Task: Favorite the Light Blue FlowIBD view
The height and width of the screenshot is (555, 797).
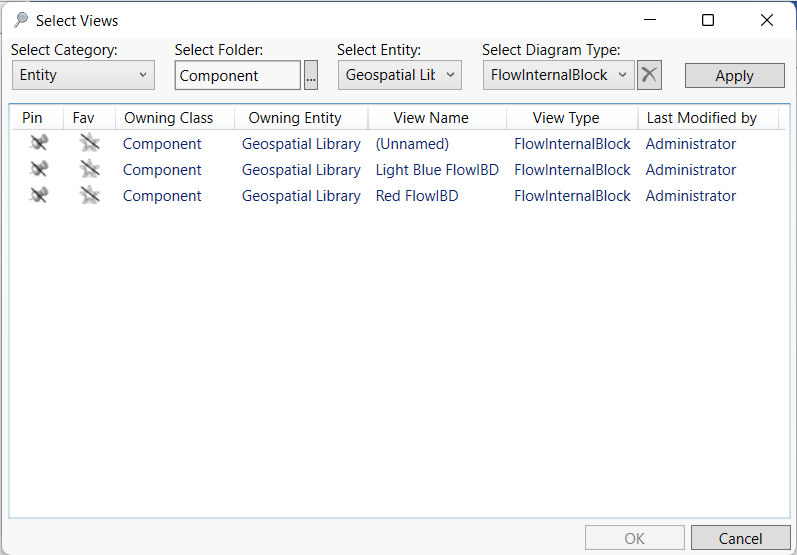Action: [x=90, y=170]
